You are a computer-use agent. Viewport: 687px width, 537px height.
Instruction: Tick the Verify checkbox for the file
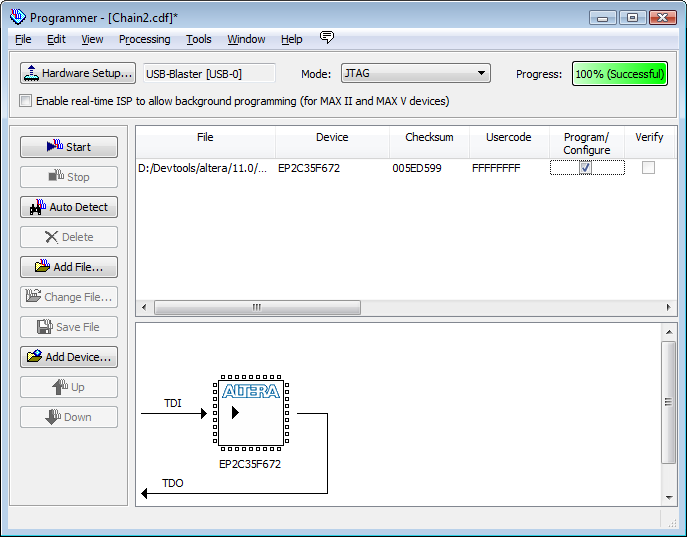(x=648, y=168)
